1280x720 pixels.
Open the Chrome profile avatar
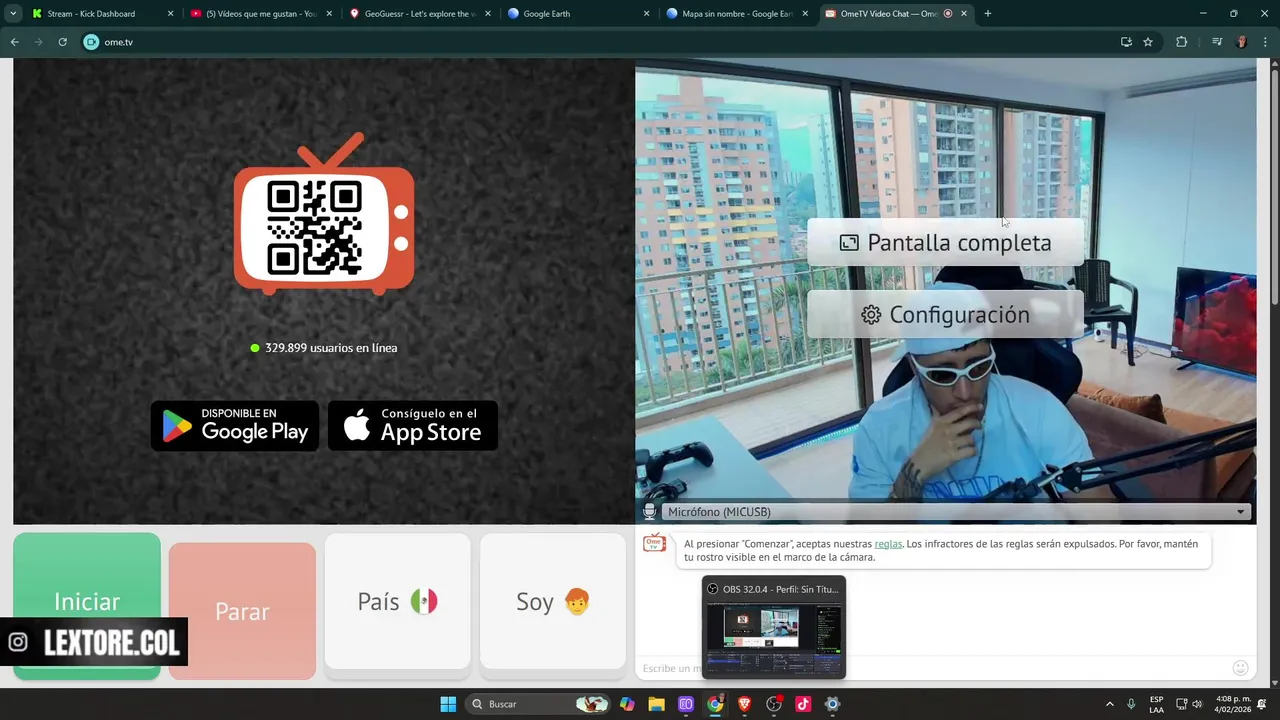coord(1242,42)
